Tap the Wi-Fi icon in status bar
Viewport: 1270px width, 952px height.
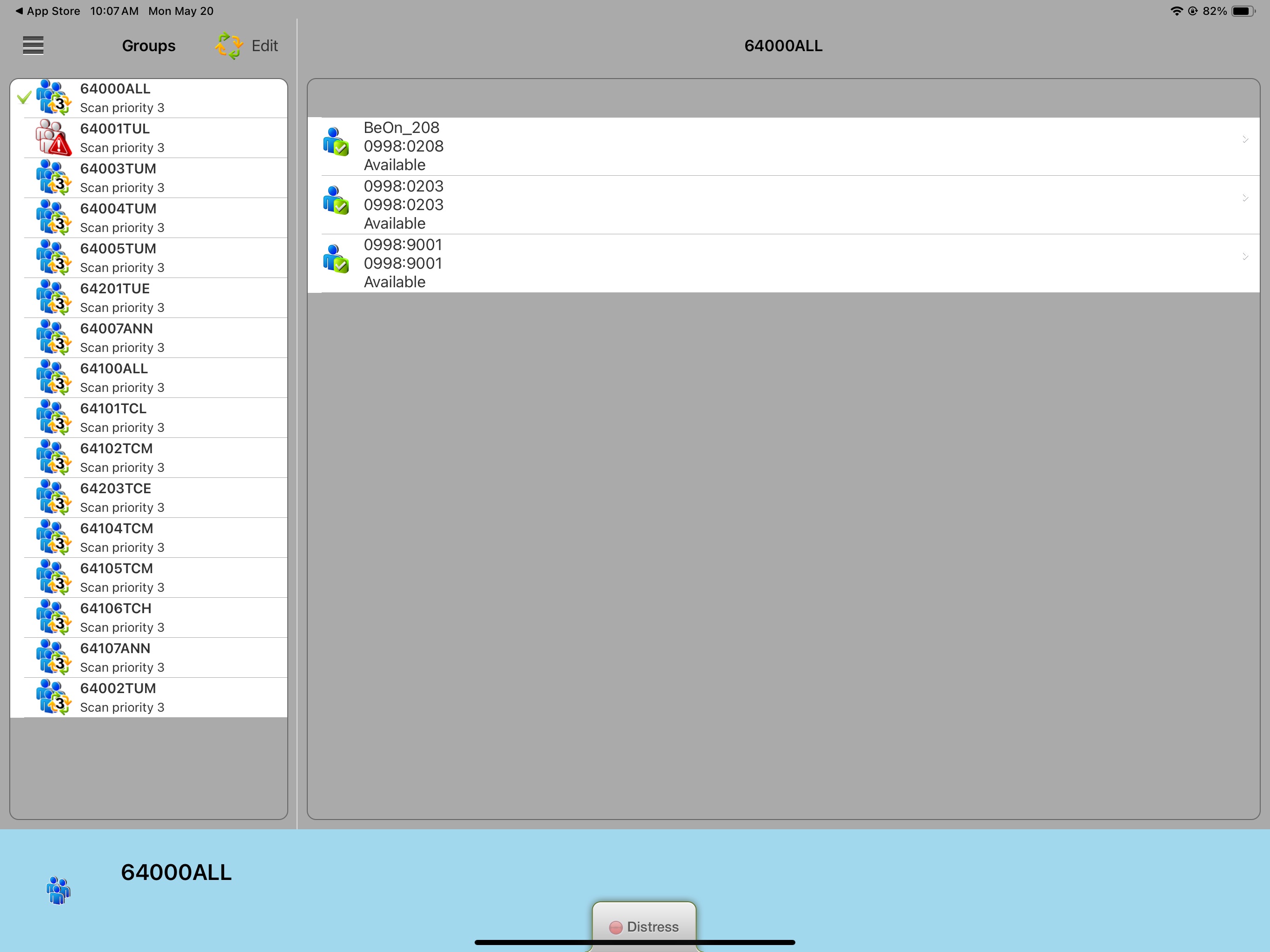tap(1177, 11)
